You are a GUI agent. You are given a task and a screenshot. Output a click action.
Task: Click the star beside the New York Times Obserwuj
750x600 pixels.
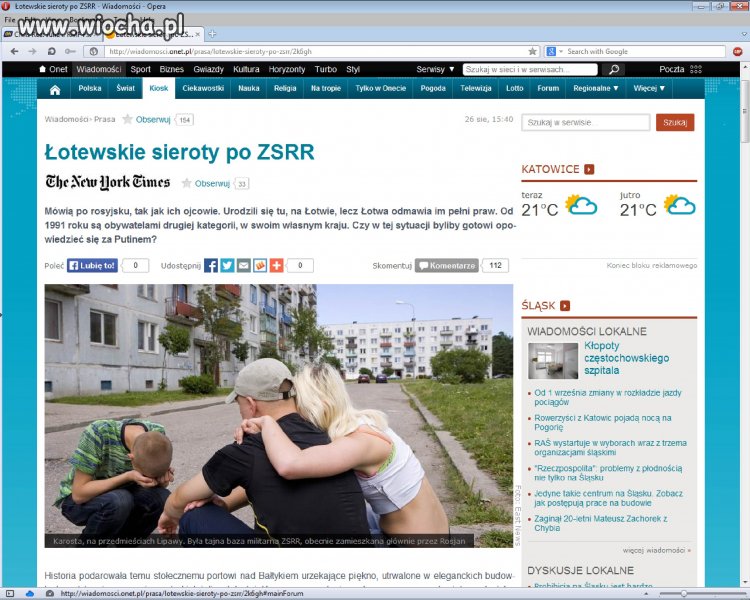click(x=187, y=183)
